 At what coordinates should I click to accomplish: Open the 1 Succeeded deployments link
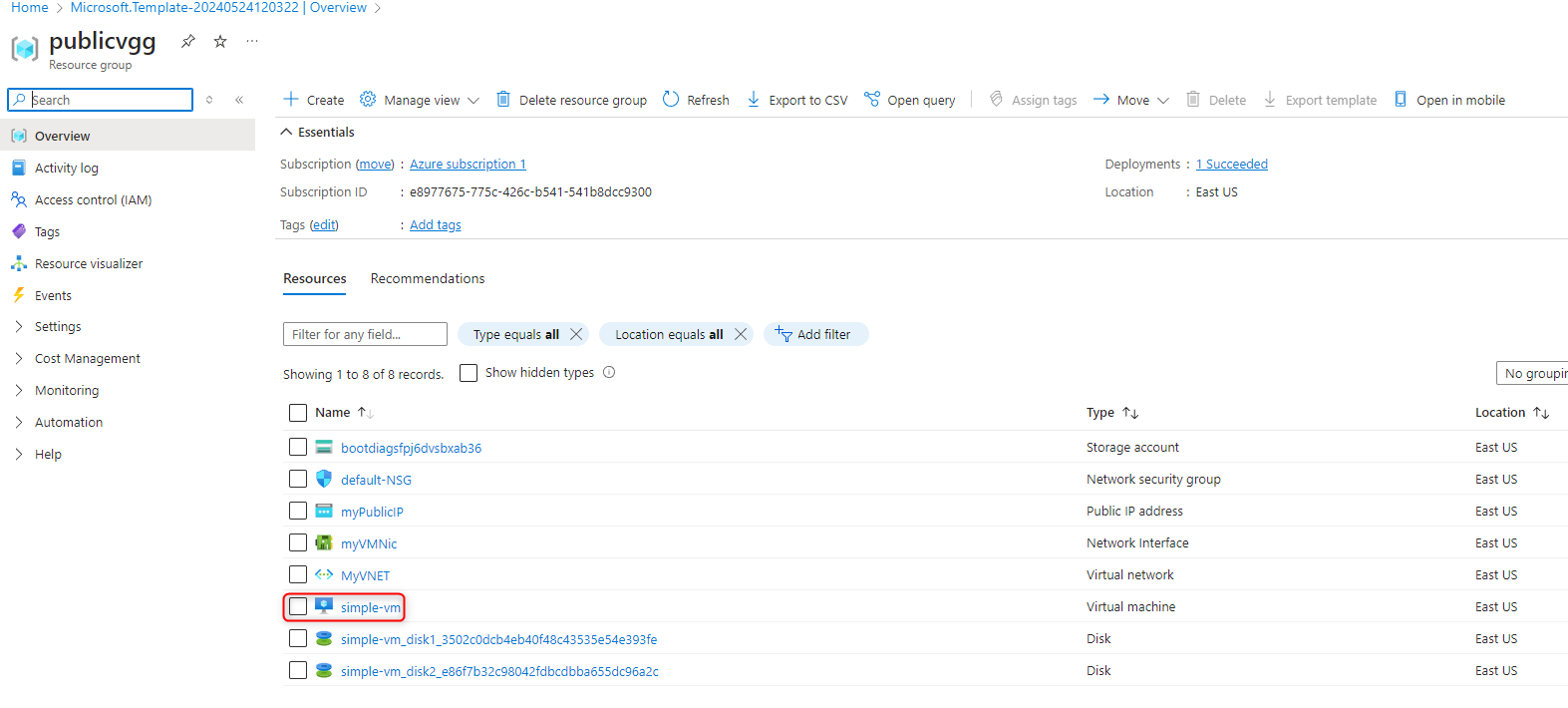tap(1232, 164)
